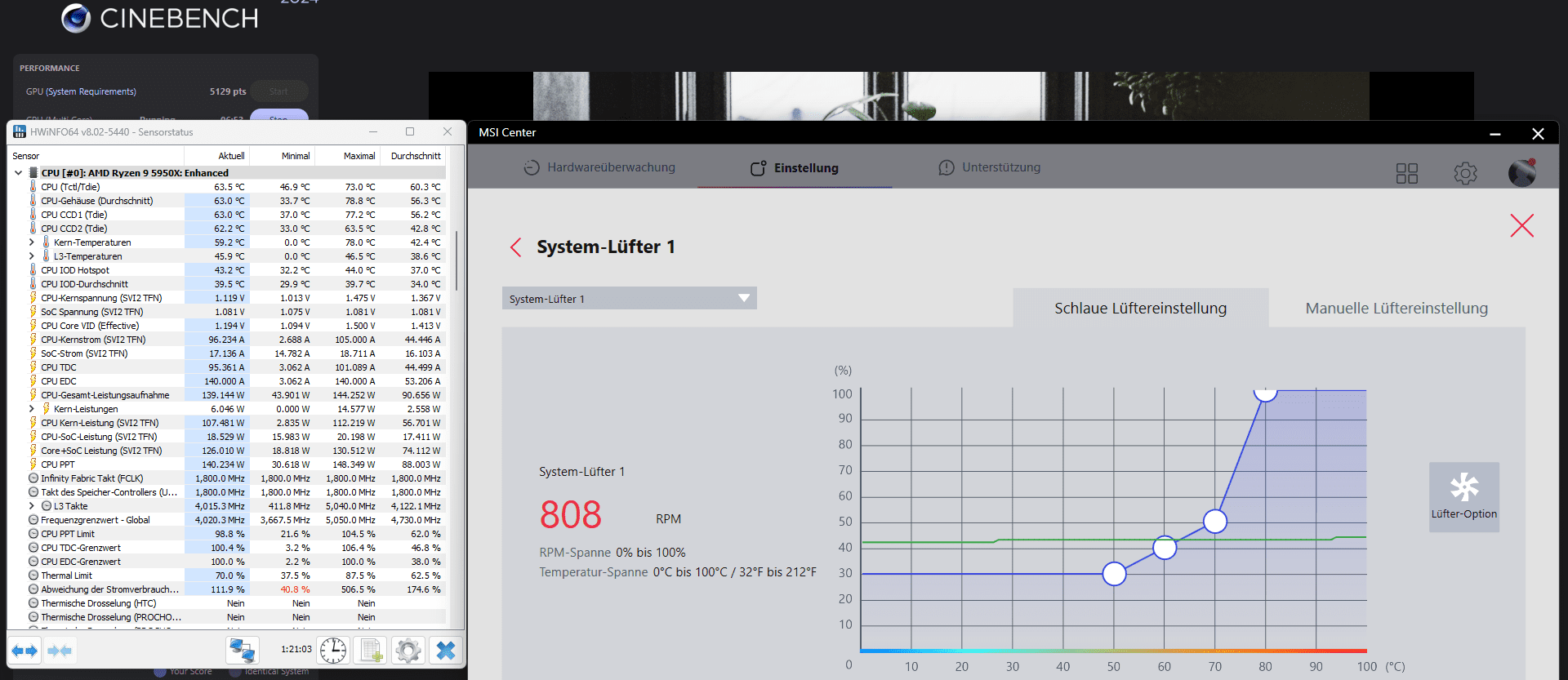Click the HWiNFO title bar app icon
The image size is (1568, 680).
point(20,131)
